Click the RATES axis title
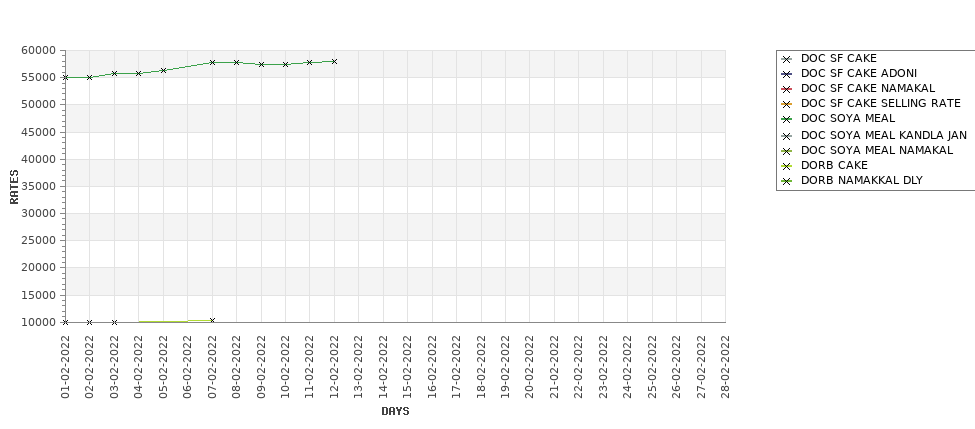The height and width of the screenshot is (429, 975). [x=14, y=187]
